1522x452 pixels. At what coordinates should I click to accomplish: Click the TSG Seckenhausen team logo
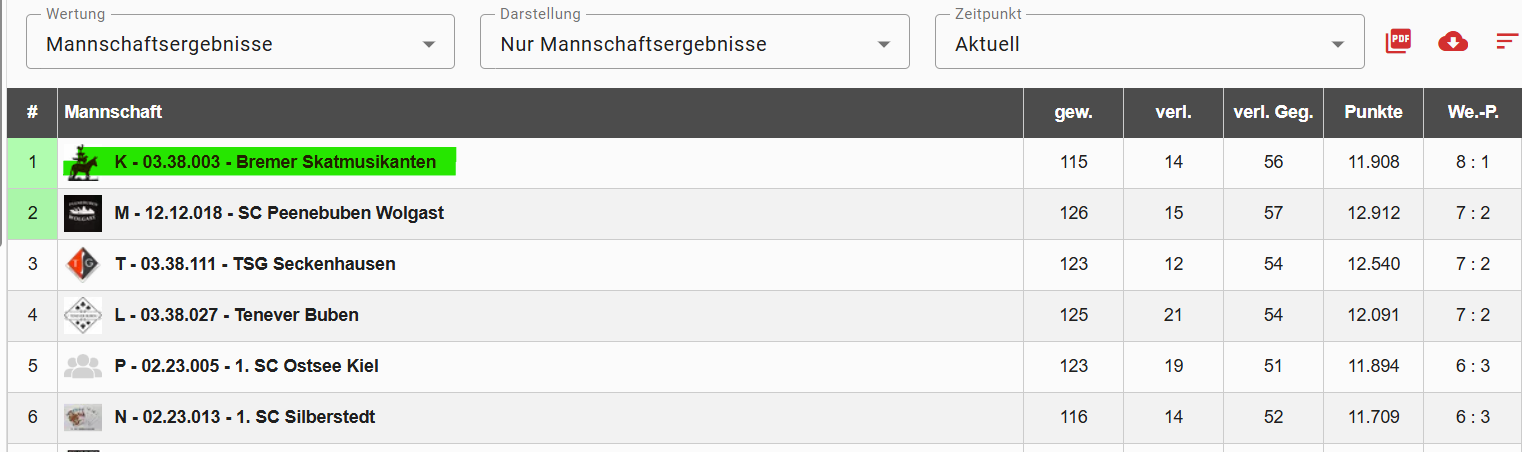tap(83, 264)
